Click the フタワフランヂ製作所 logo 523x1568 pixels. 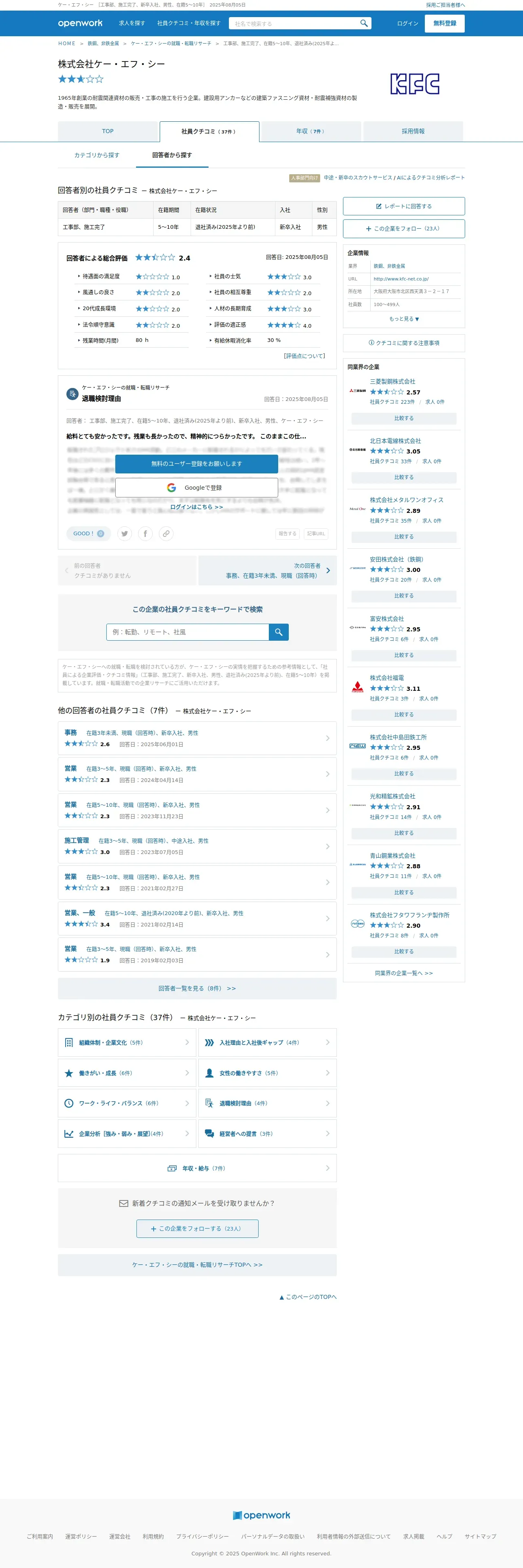357,923
